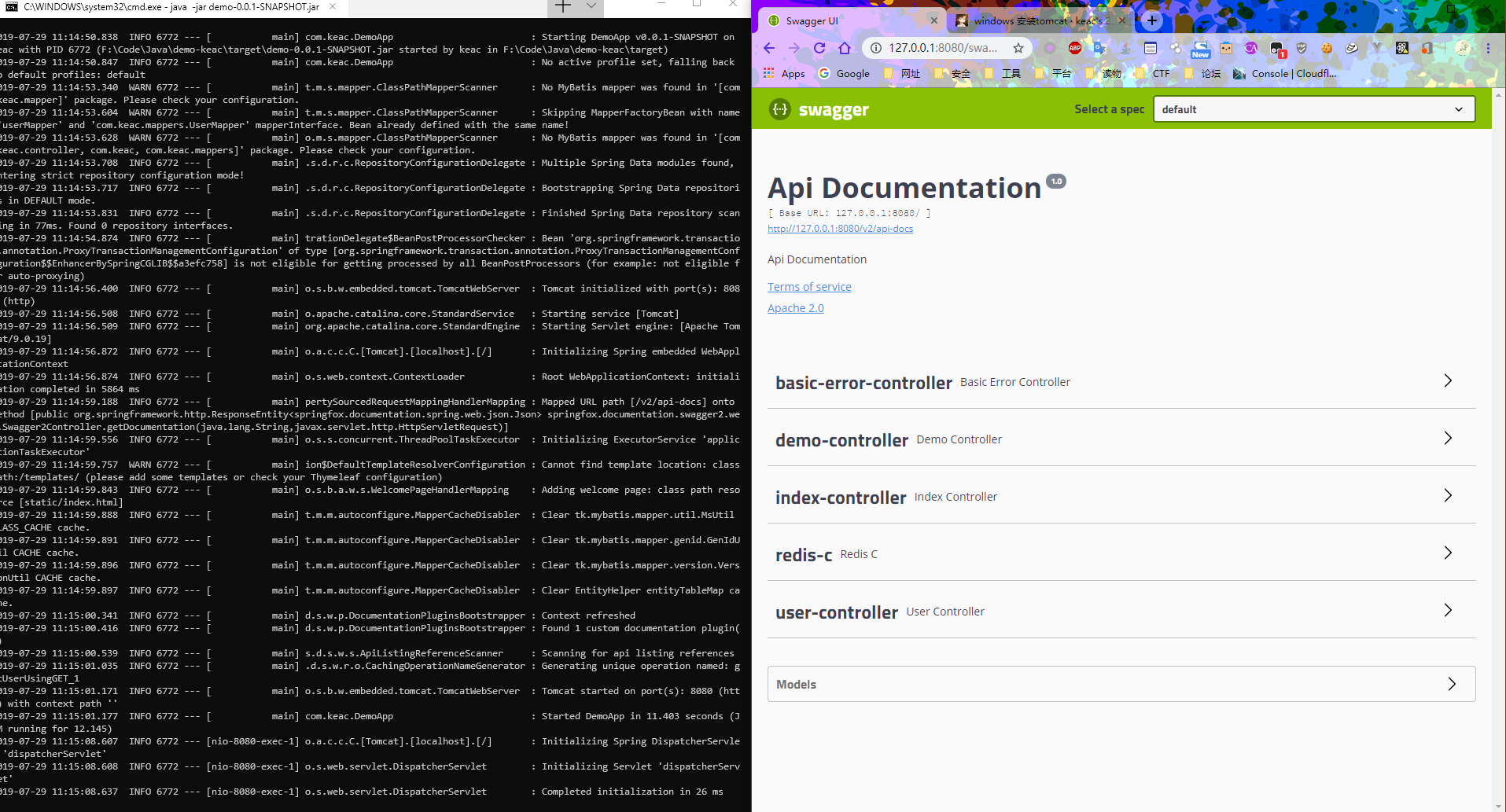Screen dimensions: 1506x812
Task: Expand the user-controller chevron
Action: pos(1447,610)
